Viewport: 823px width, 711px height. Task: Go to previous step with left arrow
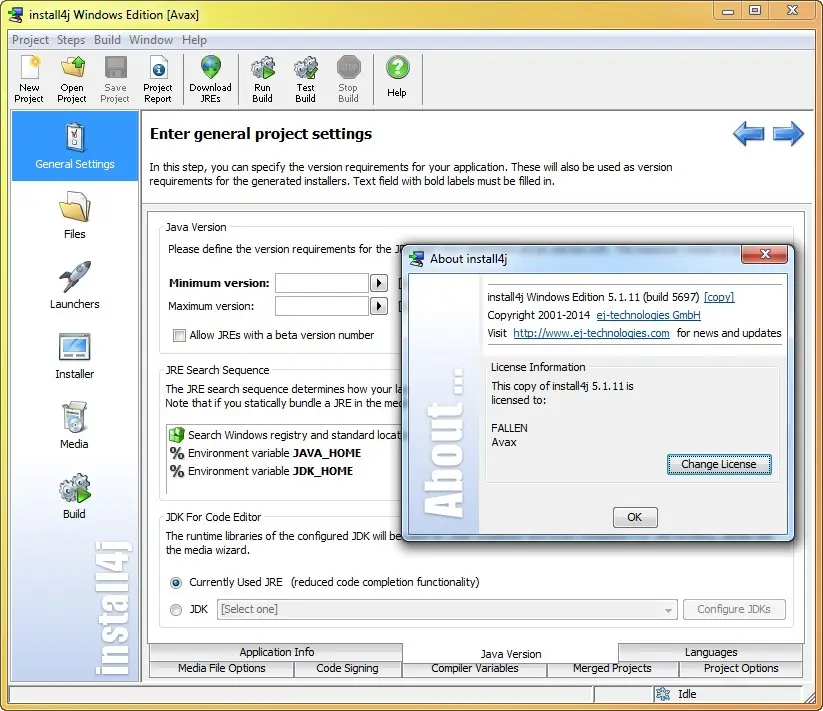(x=748, y=134)
